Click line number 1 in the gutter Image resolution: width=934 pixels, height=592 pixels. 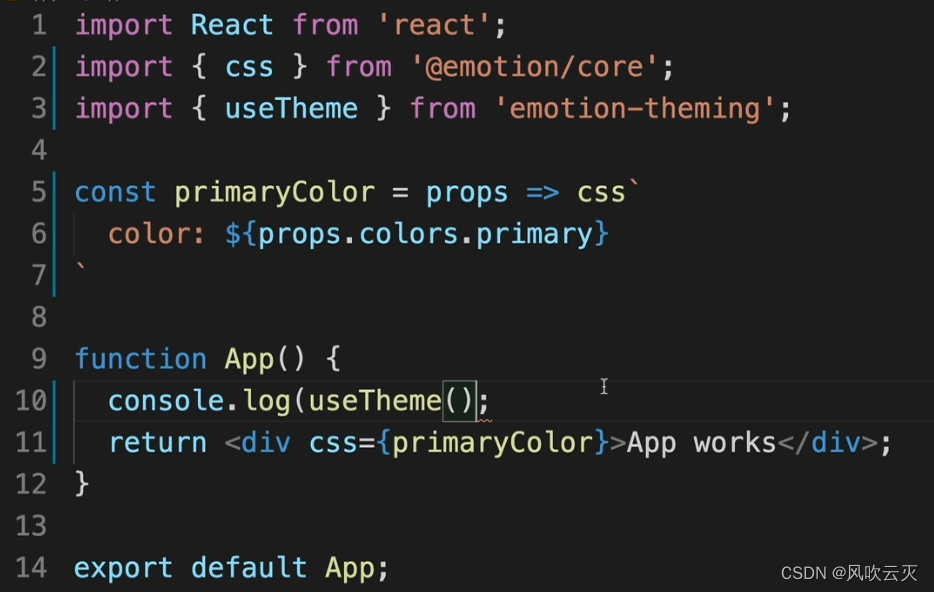pyautogui.click(x=39, y=25)
